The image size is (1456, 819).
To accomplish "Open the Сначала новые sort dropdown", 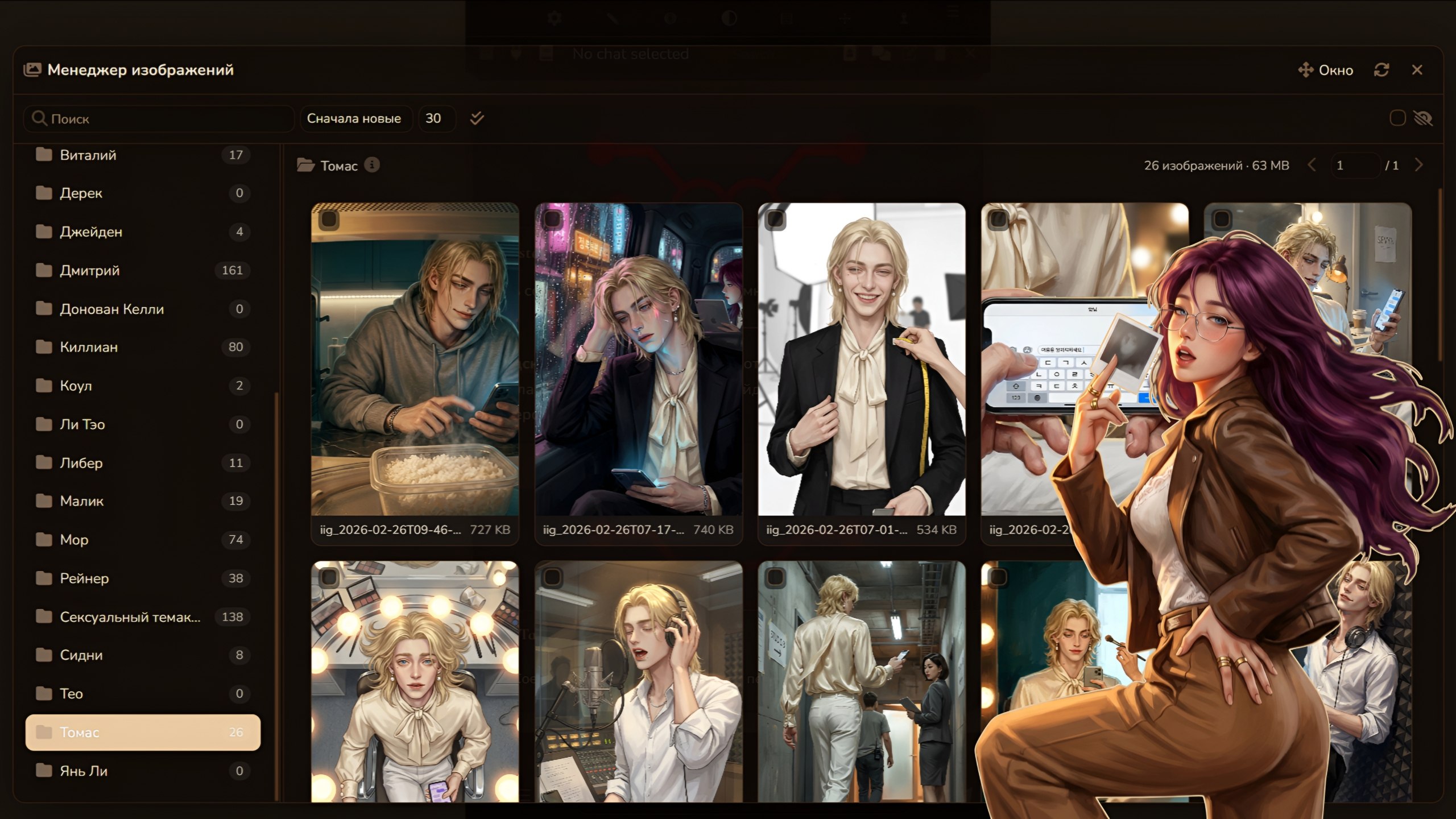I will pyautogui.click(x=356, y=118).
